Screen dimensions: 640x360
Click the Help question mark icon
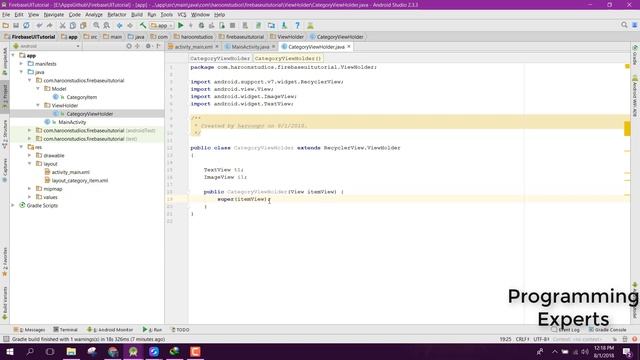tap(298, 25)
